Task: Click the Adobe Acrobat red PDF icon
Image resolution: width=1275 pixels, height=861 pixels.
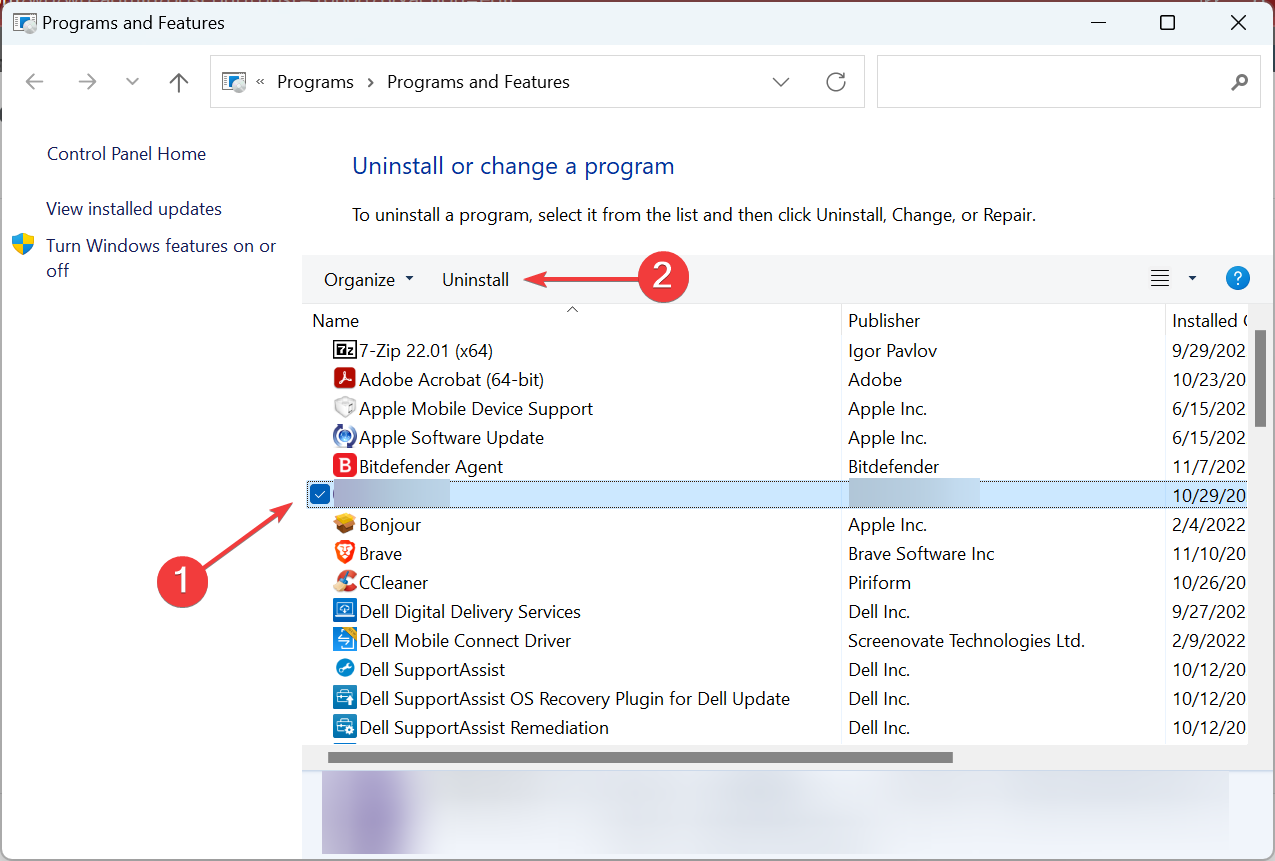Action: pyautogui.click(x=345, y=379)
